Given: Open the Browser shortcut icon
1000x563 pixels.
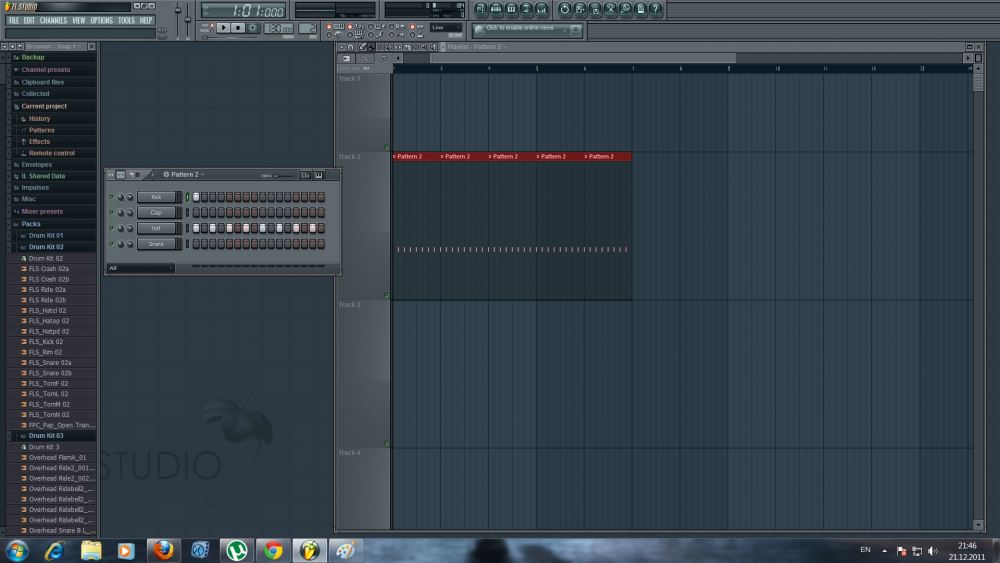Looking at the screenshot, I should [526, 10].
